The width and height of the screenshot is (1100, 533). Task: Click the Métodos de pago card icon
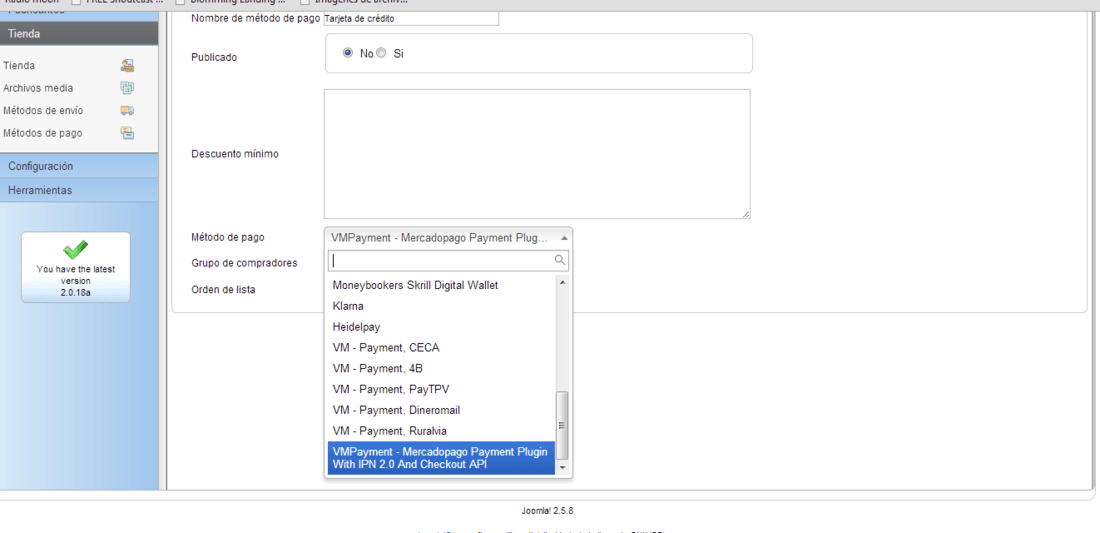tap(127, 133)
